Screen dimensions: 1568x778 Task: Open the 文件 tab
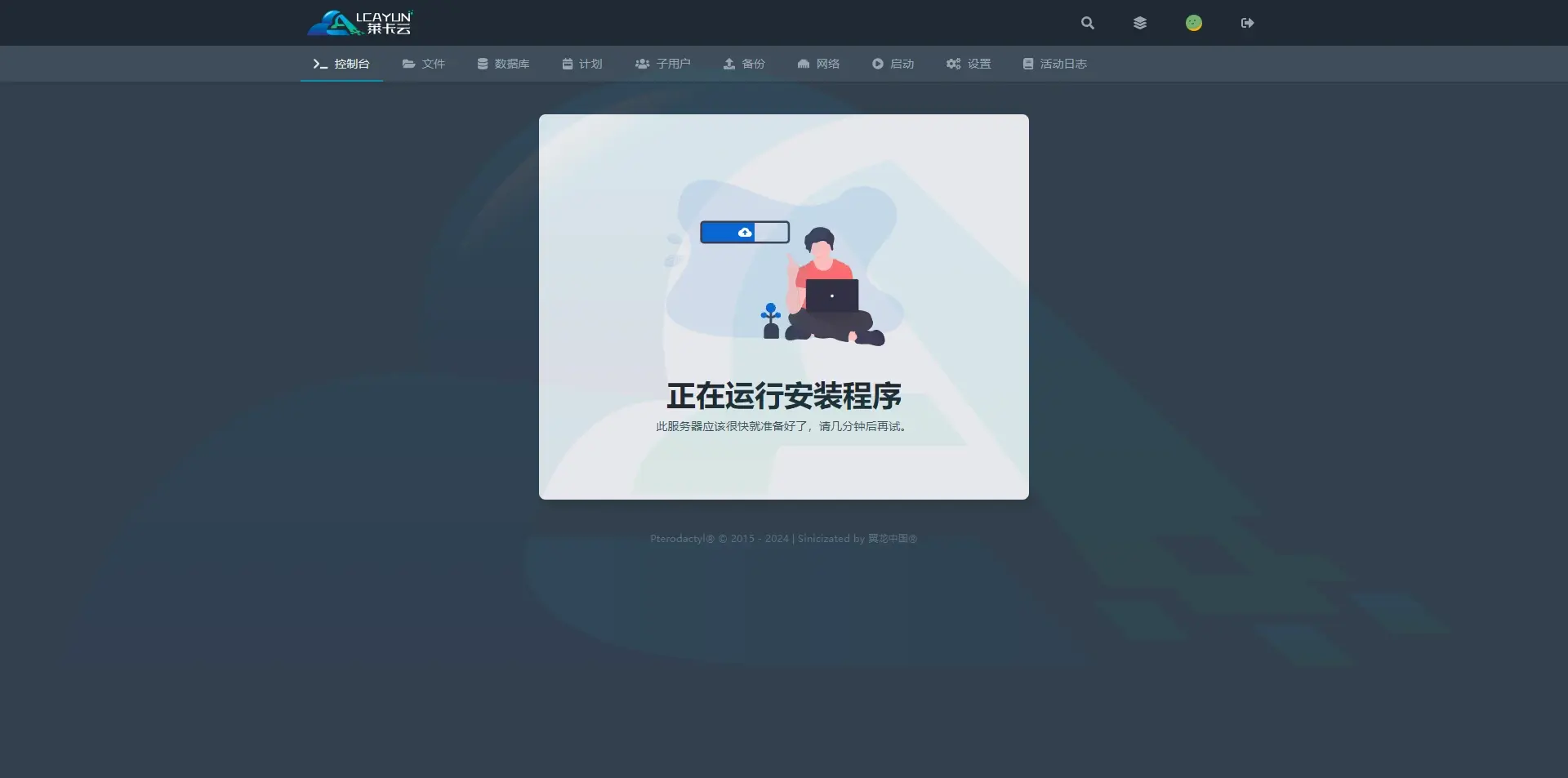(x=423, y=64)
